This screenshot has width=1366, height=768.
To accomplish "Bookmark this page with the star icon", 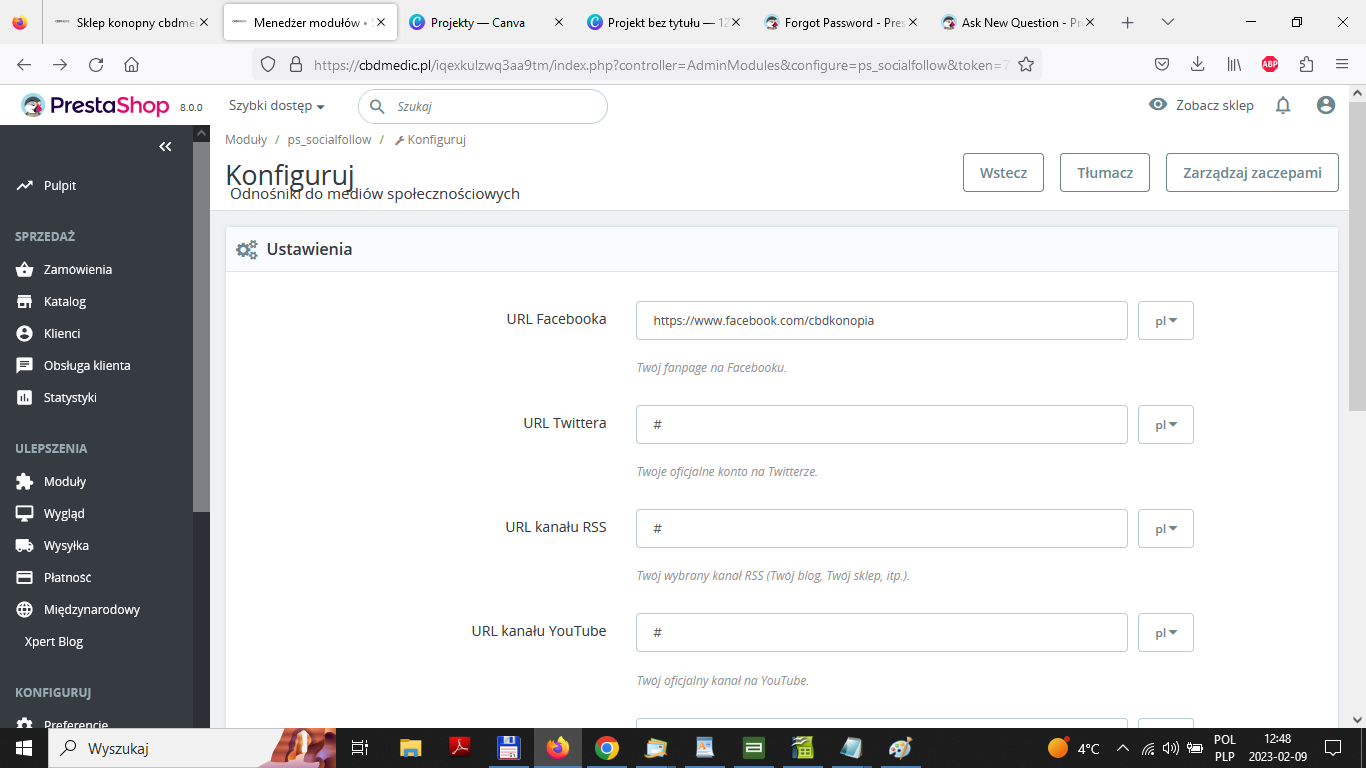I will 1025,64.
